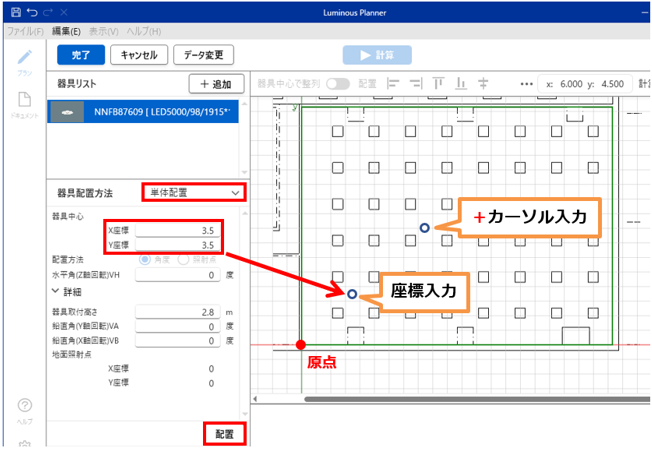This screenshot has width=652, height=450.
Task: Click the align left edges icon
Action: [393, 85]
